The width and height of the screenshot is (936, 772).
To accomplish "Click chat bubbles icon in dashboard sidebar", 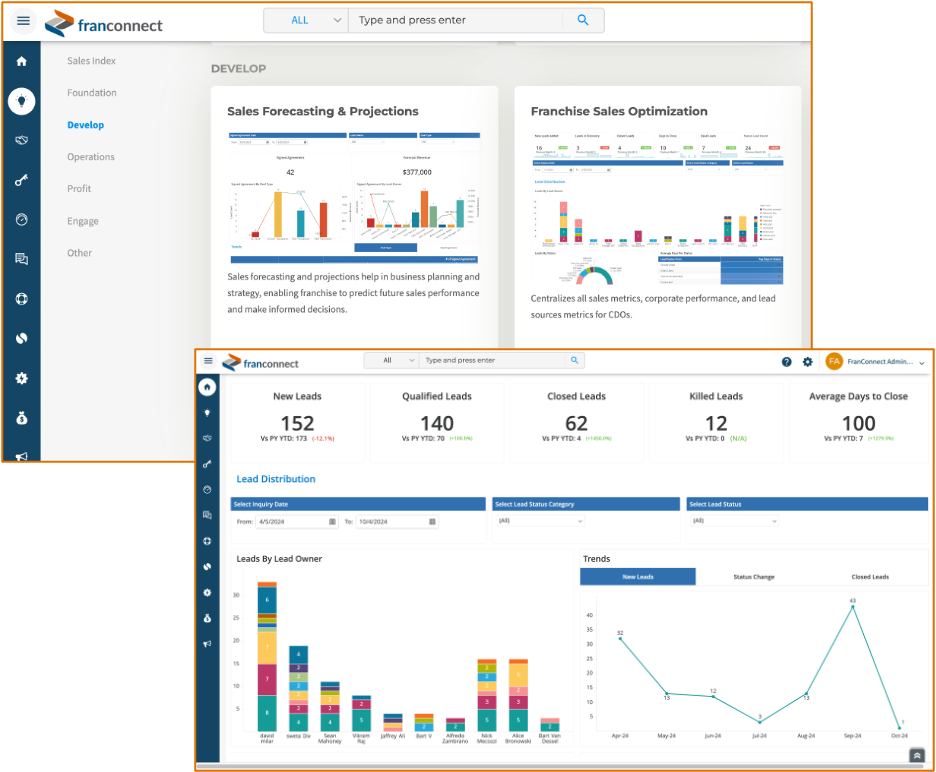I will [207, 515].
